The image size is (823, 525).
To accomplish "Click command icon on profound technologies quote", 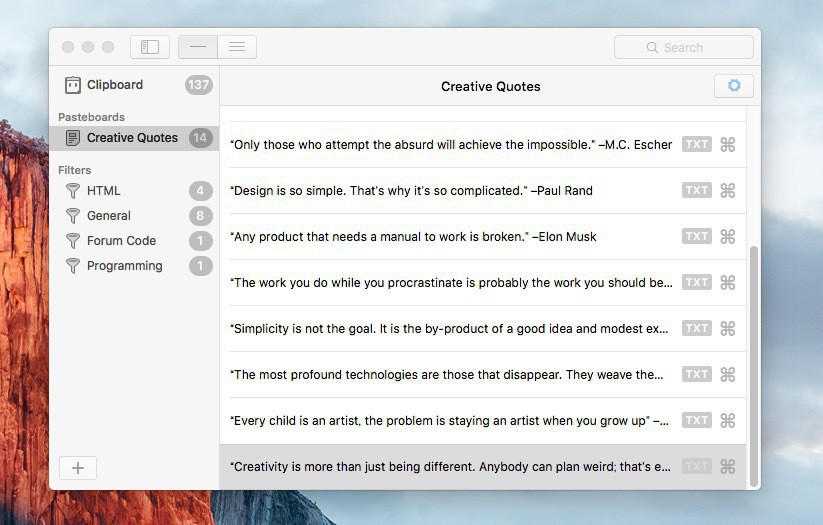I will tap(727, 375).
